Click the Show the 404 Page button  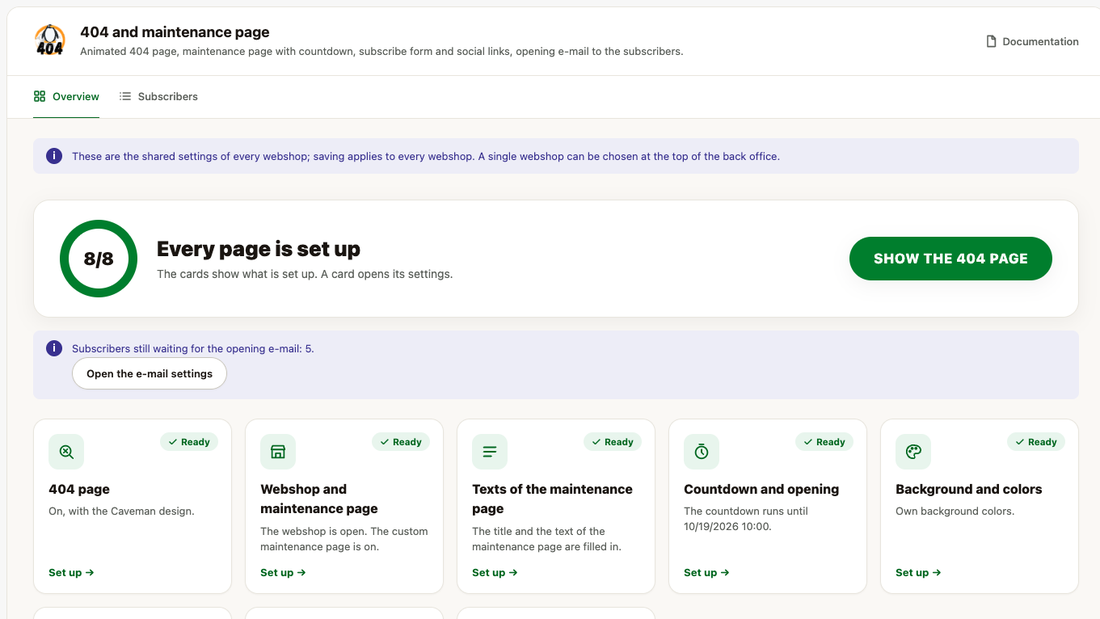pyautogui.click(x=951, y=258)
